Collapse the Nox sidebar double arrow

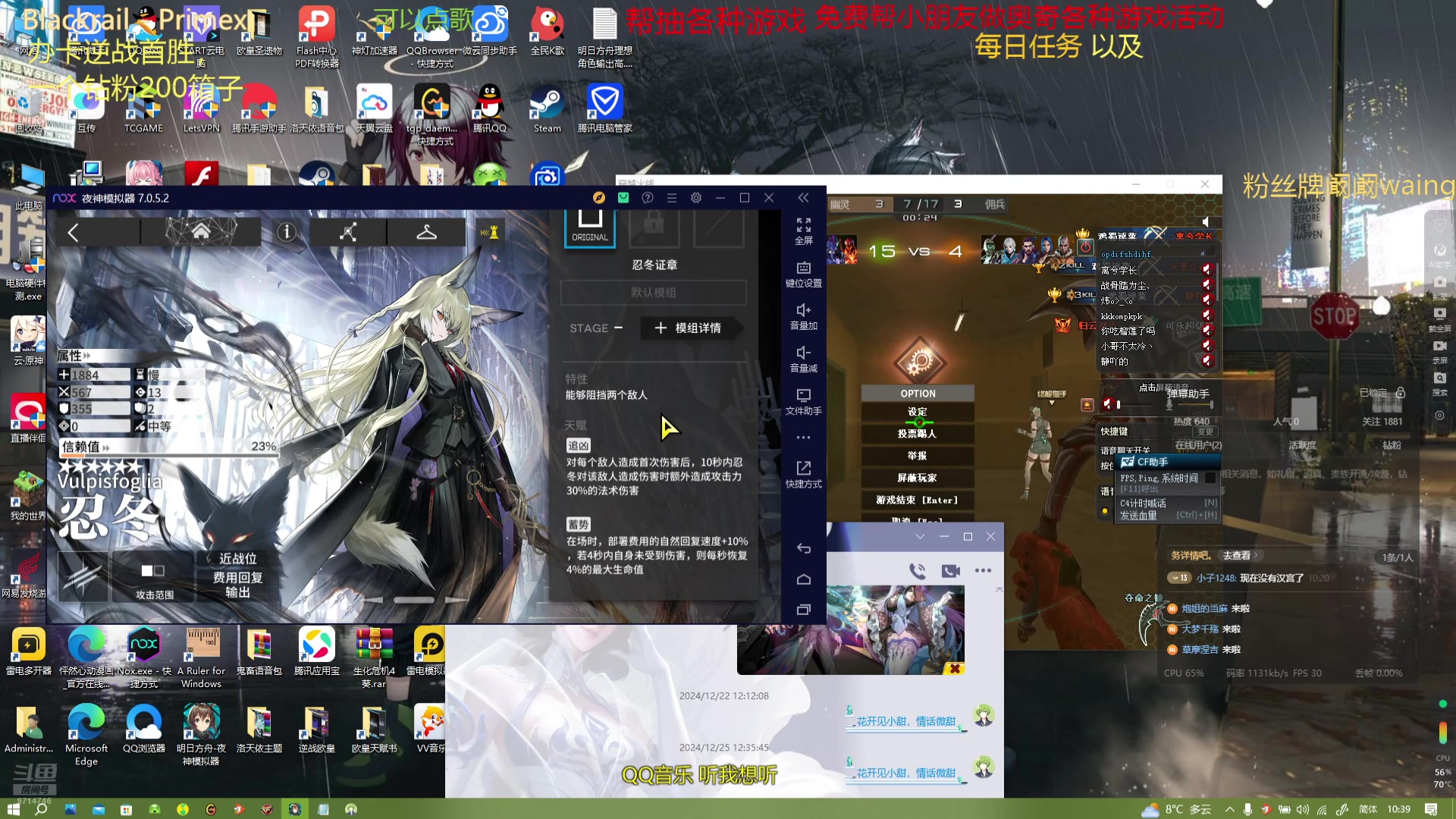pyautogui.click(x=803, y=198)
